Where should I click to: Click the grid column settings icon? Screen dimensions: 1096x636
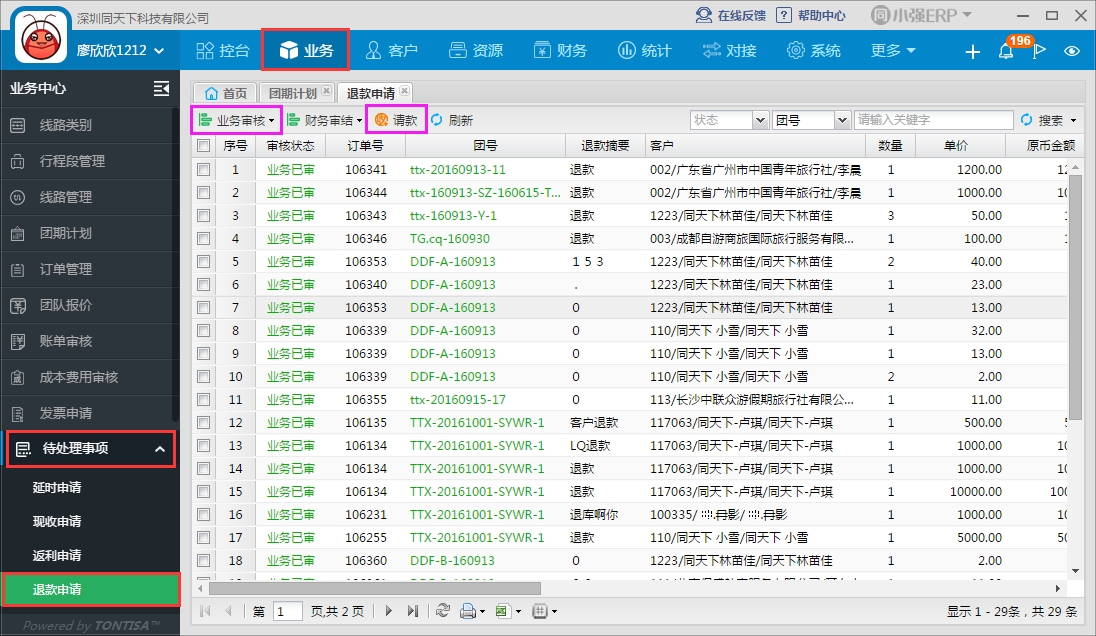[540, 612]
